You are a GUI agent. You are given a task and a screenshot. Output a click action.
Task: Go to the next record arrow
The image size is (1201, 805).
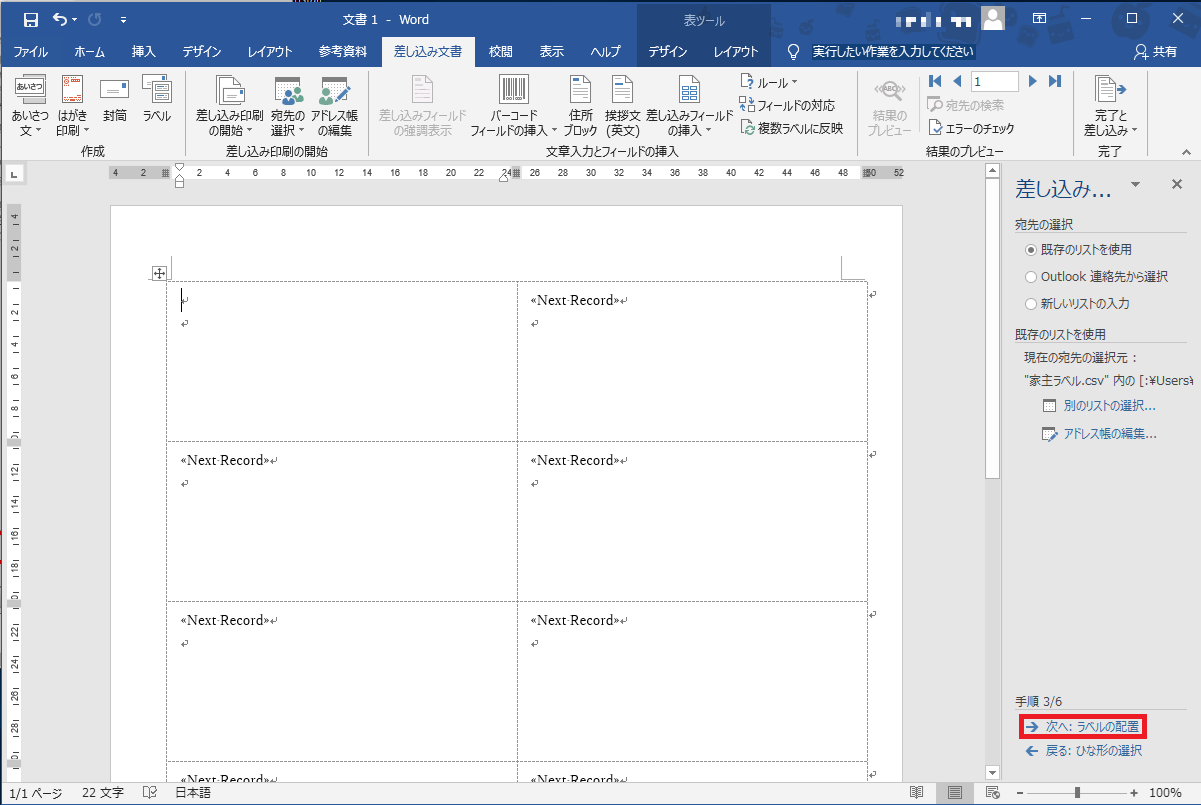(1033, 81)
